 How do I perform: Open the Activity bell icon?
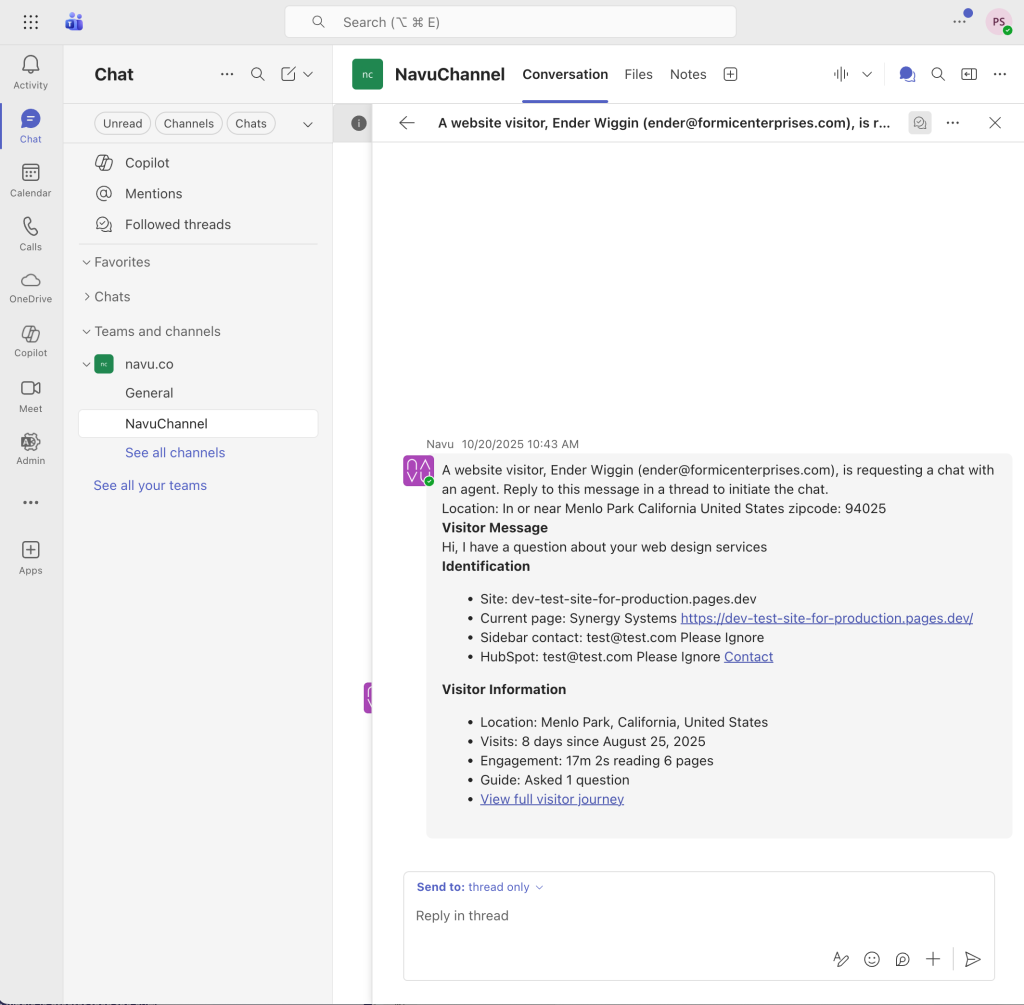(30, 72)
